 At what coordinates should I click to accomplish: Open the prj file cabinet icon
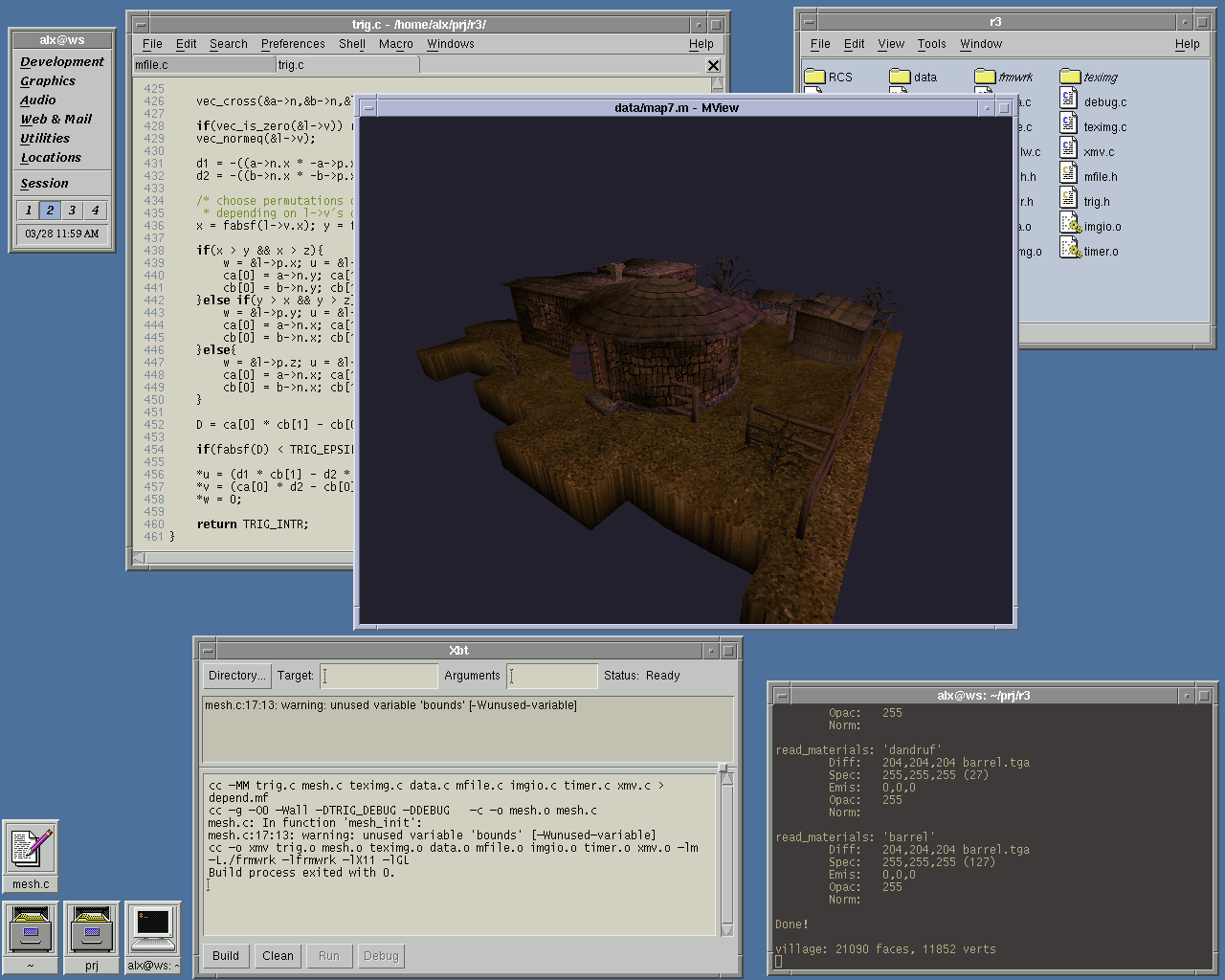(x=92, y=937)
